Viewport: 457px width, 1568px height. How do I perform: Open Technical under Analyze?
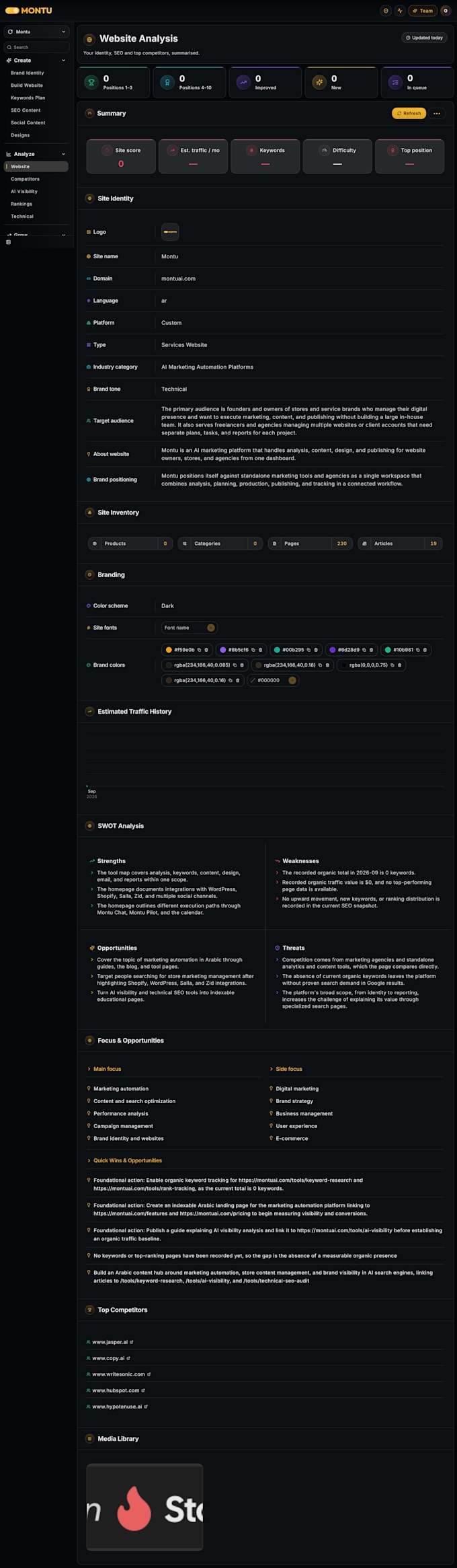click(22, 217)
